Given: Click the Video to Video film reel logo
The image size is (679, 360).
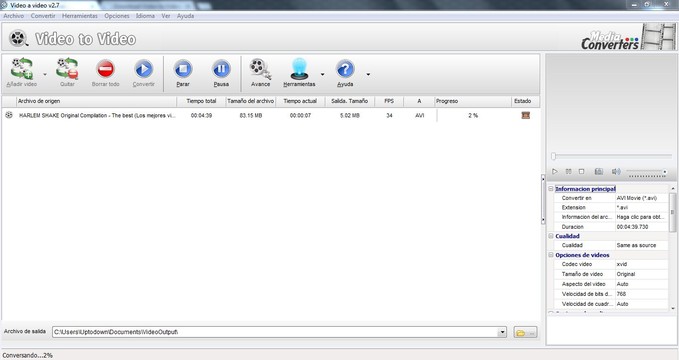Looking at the screenshot, I should [18, 38].
